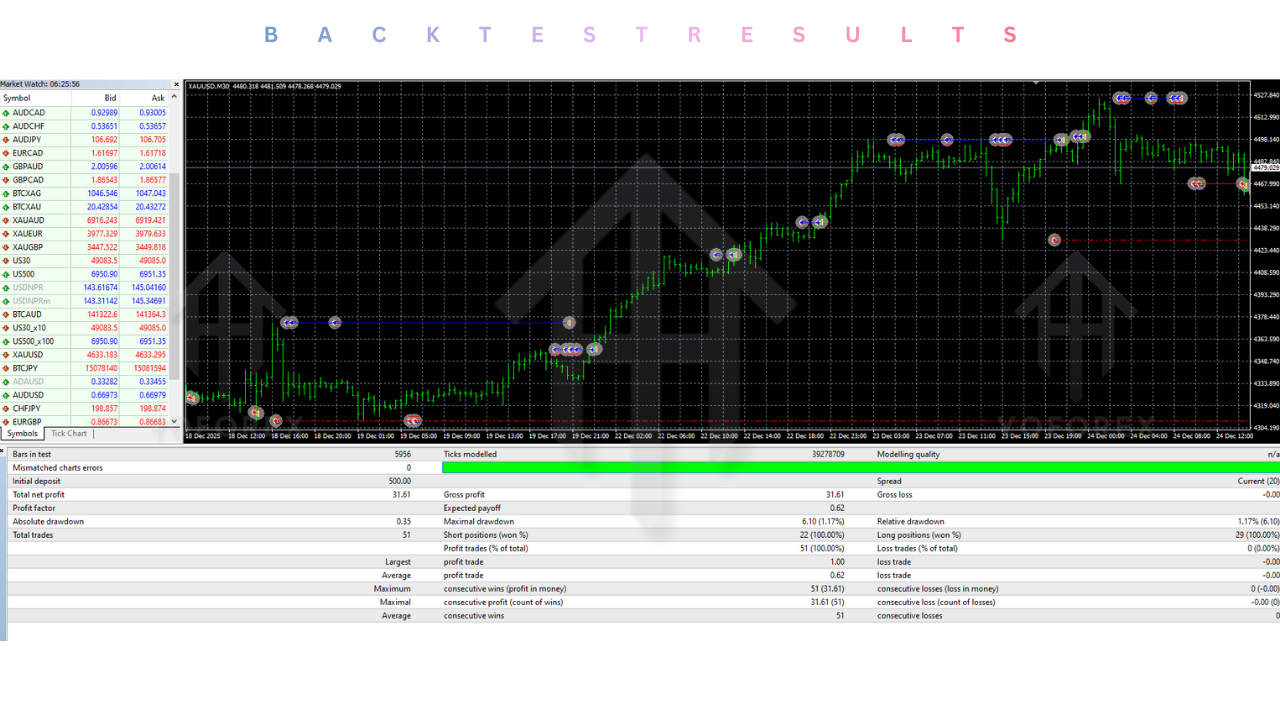Select the trade marker on the red dashed line
Viewport: 1280px width, 720px height.
coord(1055,239)
